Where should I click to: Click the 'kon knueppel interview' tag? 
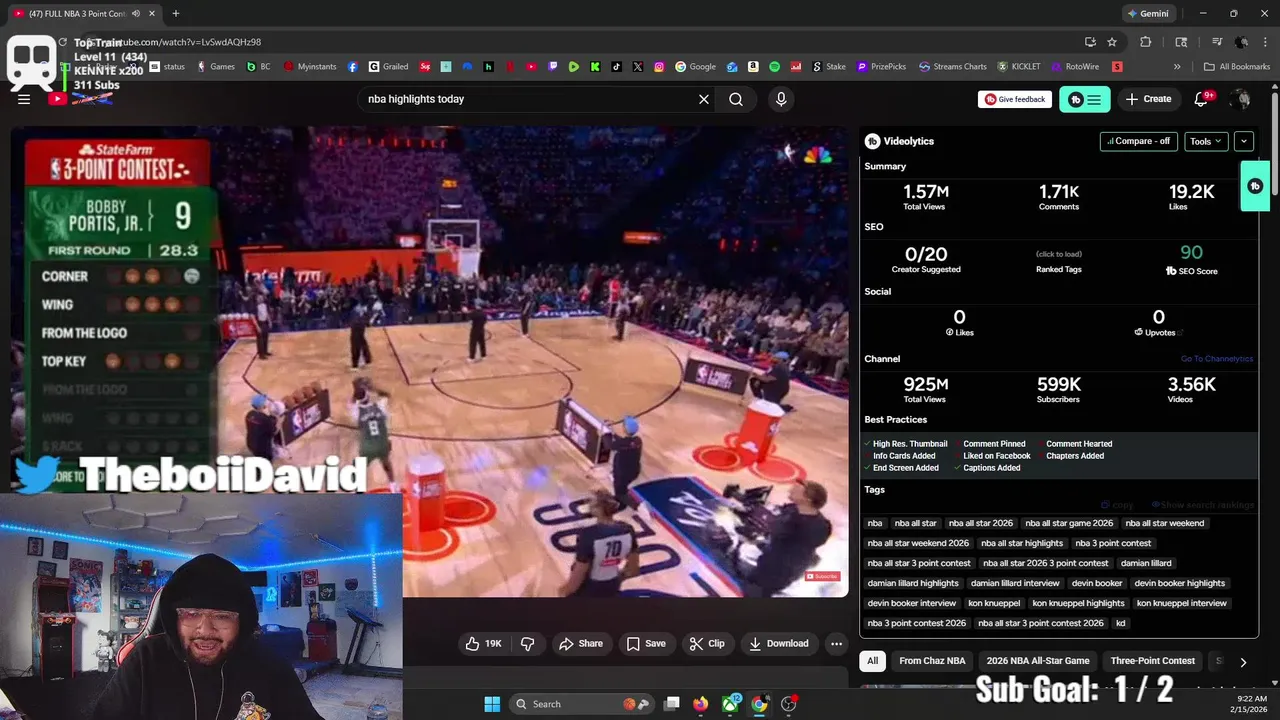[1182, 603]
